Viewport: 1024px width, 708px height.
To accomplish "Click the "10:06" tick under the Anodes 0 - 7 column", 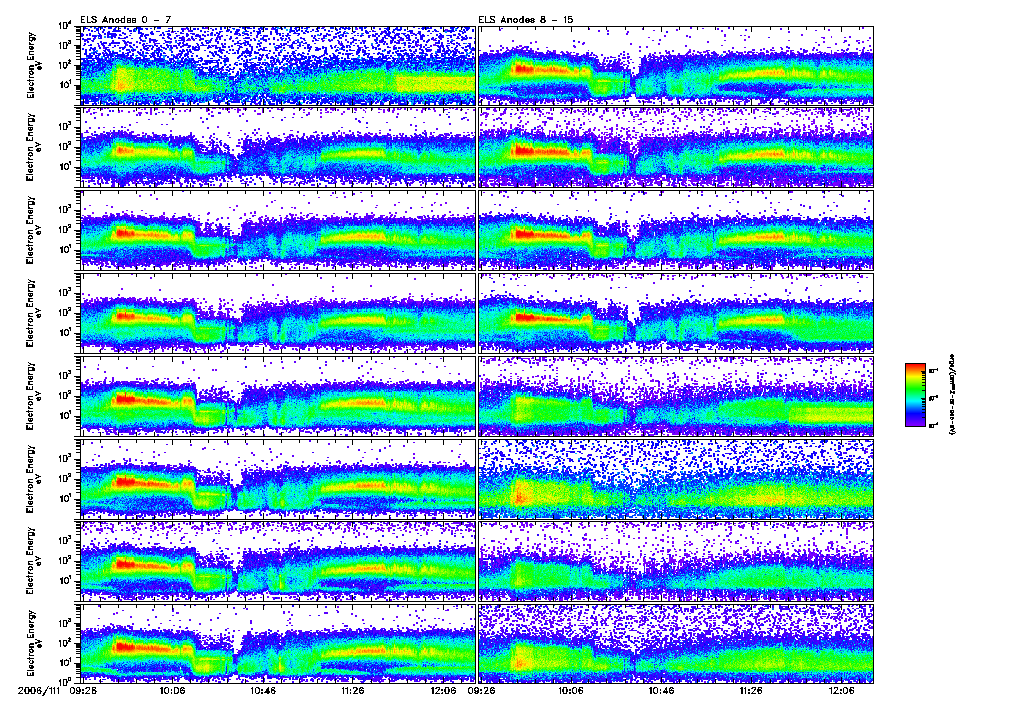I will (172, 690).
